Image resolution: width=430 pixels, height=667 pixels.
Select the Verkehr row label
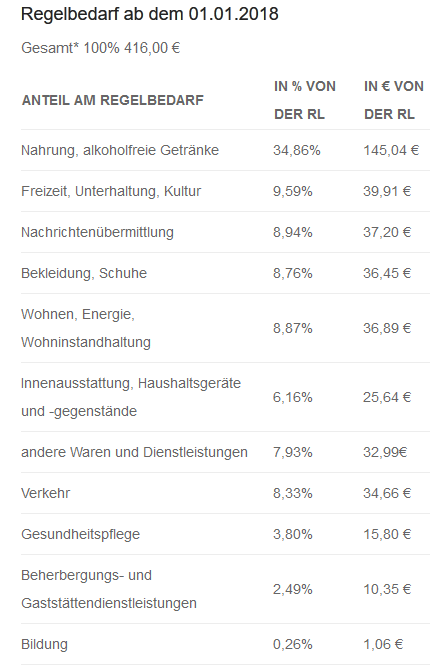coord(46,493)
